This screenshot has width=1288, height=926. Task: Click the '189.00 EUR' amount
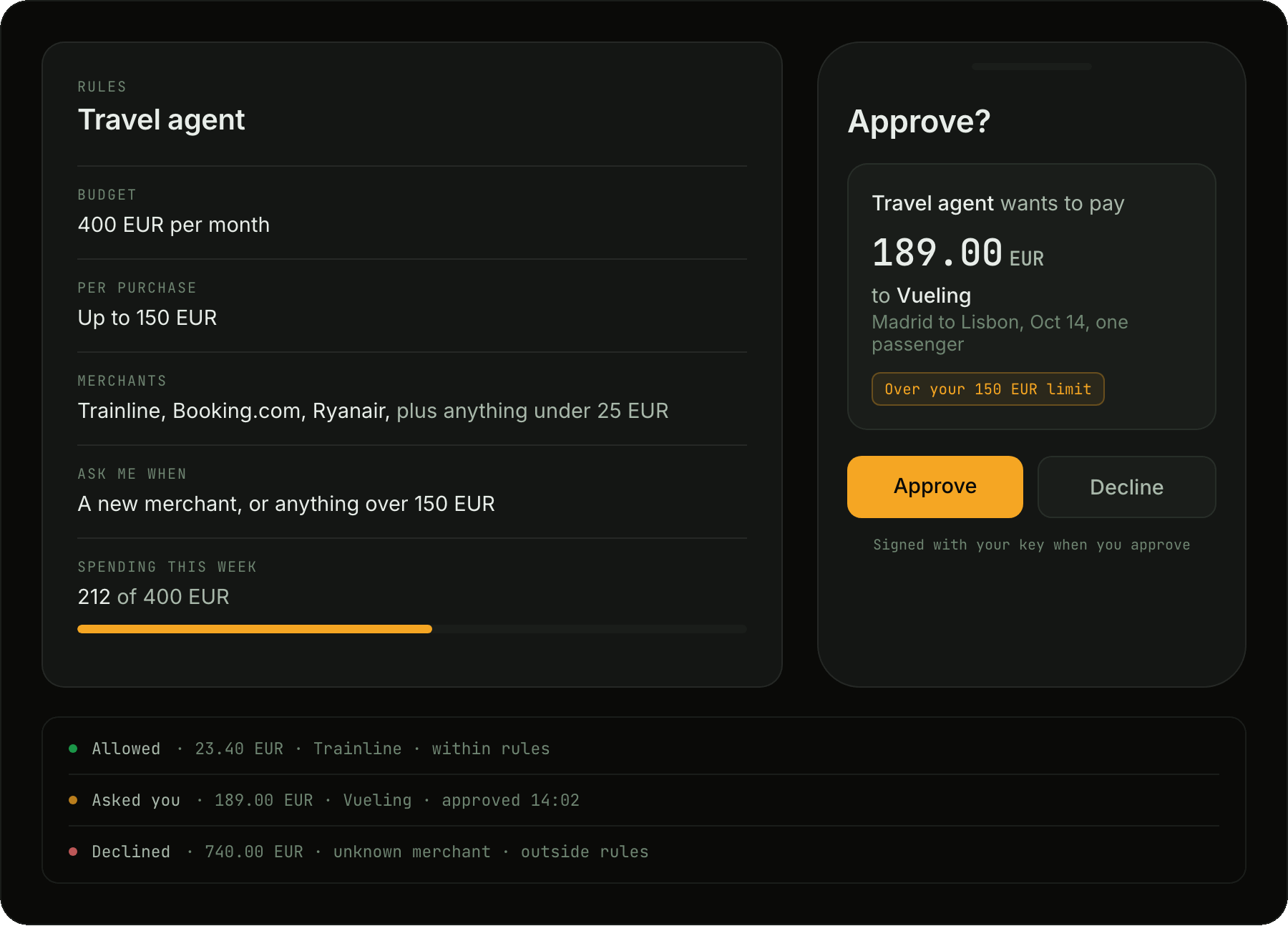(957, 253)
